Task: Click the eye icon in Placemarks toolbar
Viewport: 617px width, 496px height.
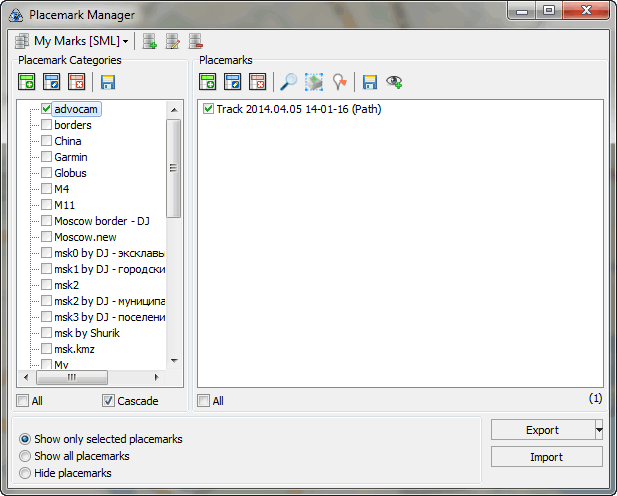Action: coord(395,83)
